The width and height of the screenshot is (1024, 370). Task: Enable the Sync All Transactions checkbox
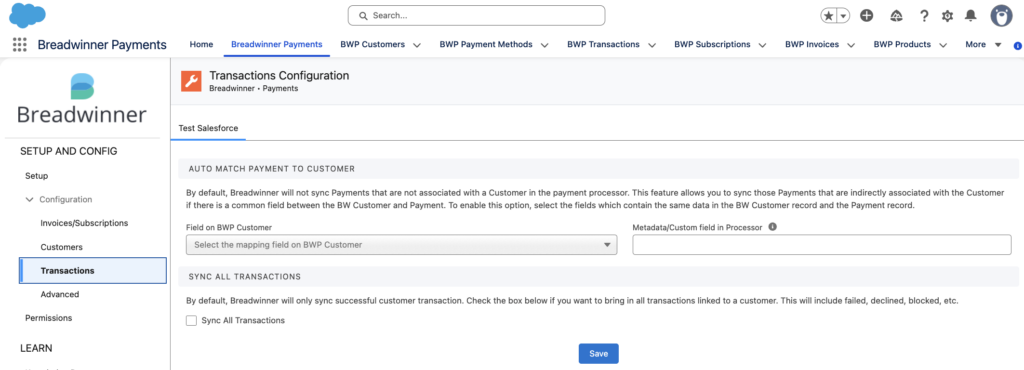click(x=191, y=320)
